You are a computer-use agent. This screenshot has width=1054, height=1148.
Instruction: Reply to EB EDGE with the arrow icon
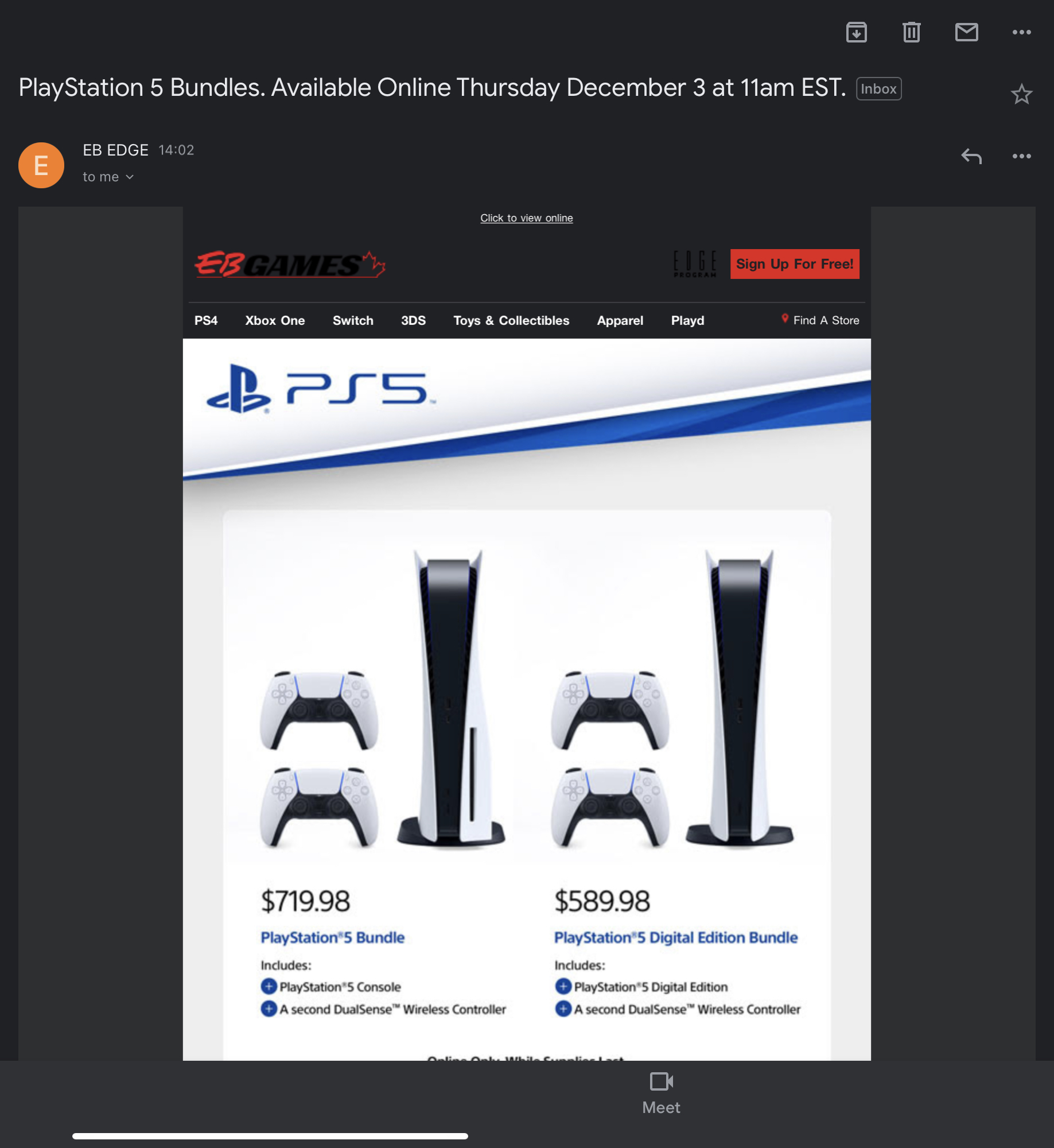coord(971,156)
